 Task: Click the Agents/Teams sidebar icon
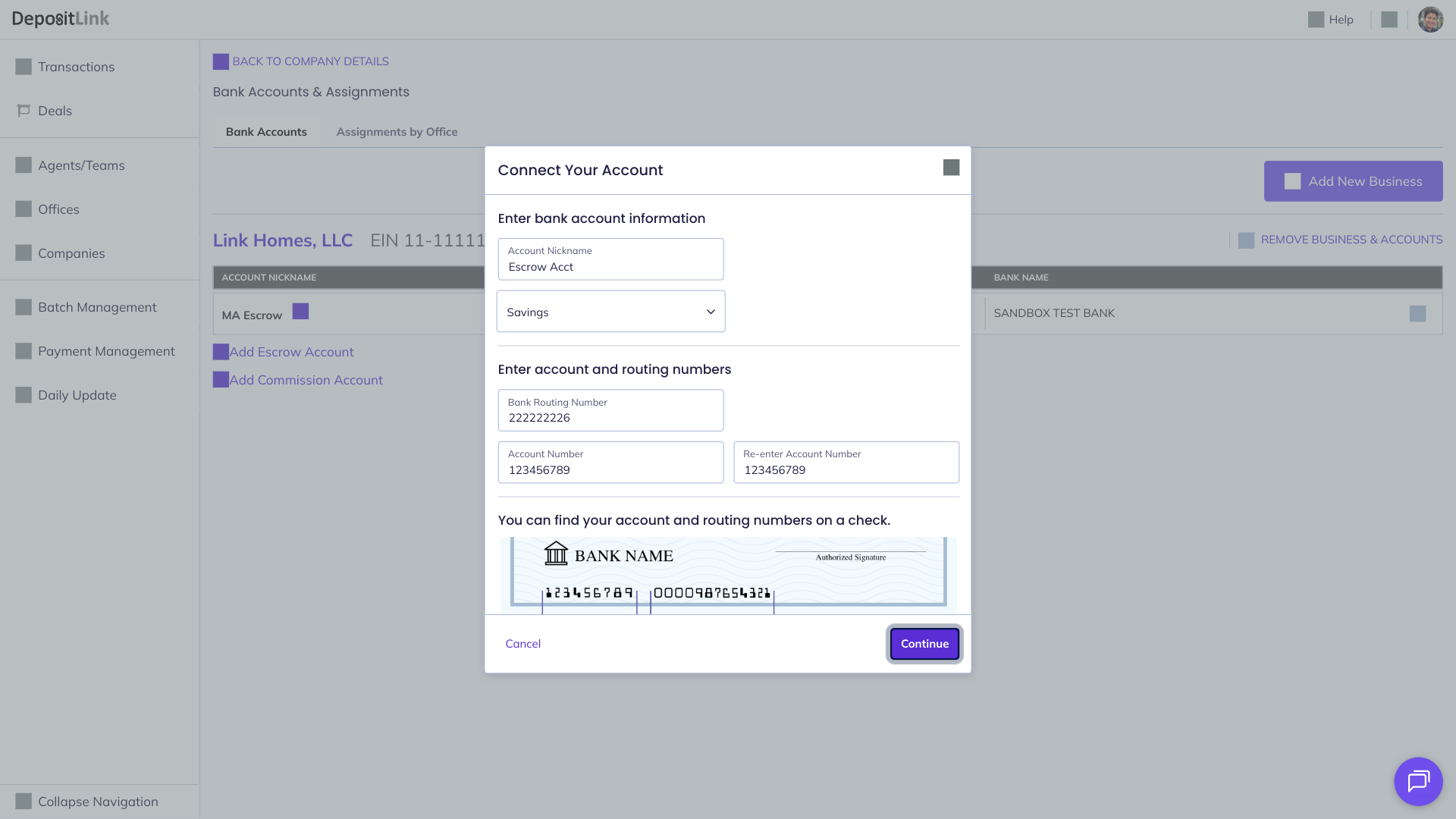pos(24,165)
